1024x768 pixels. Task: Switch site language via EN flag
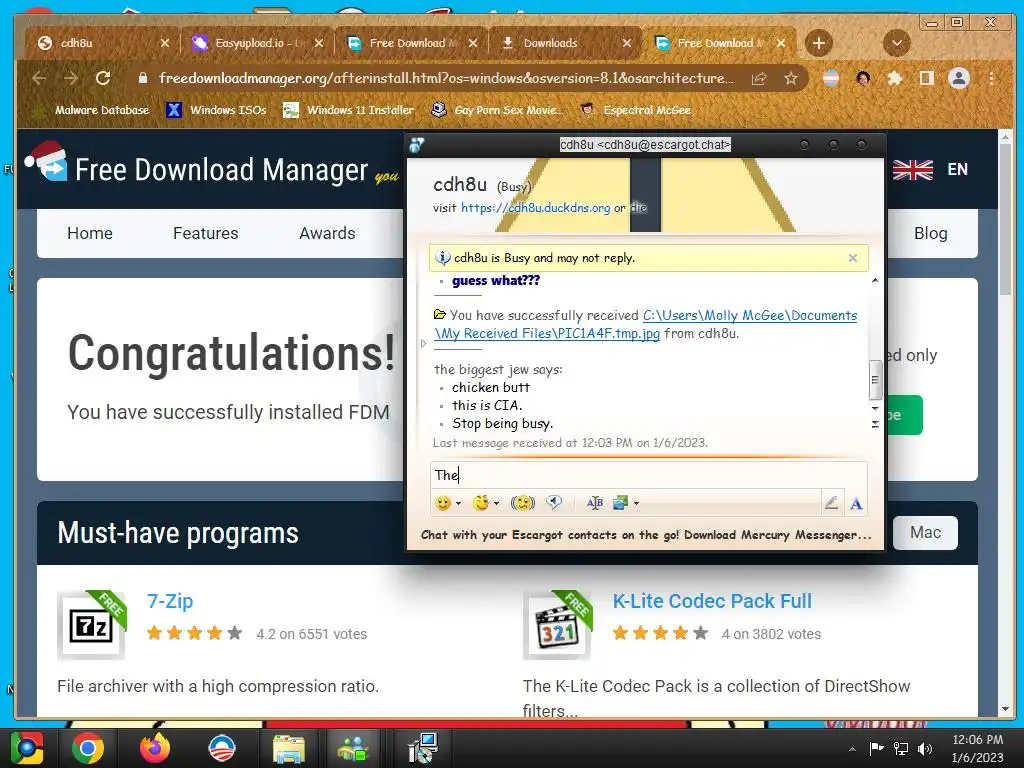(931, 169)
